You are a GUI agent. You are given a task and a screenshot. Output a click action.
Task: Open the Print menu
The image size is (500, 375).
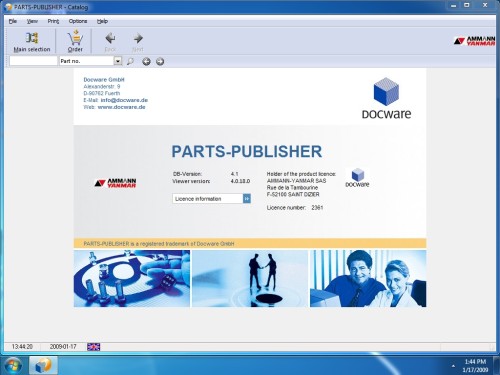click(x=53, y=21)
